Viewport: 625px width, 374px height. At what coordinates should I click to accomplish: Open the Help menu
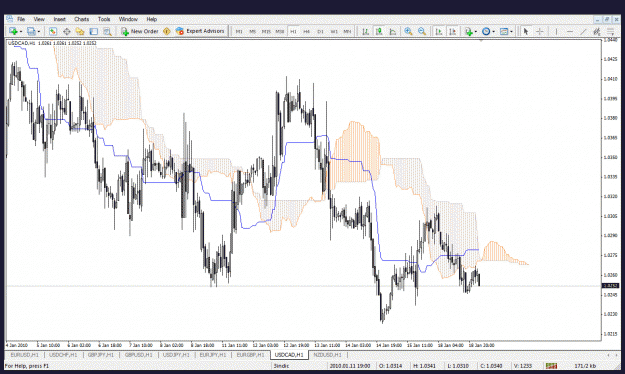click(x=151, y=19)
